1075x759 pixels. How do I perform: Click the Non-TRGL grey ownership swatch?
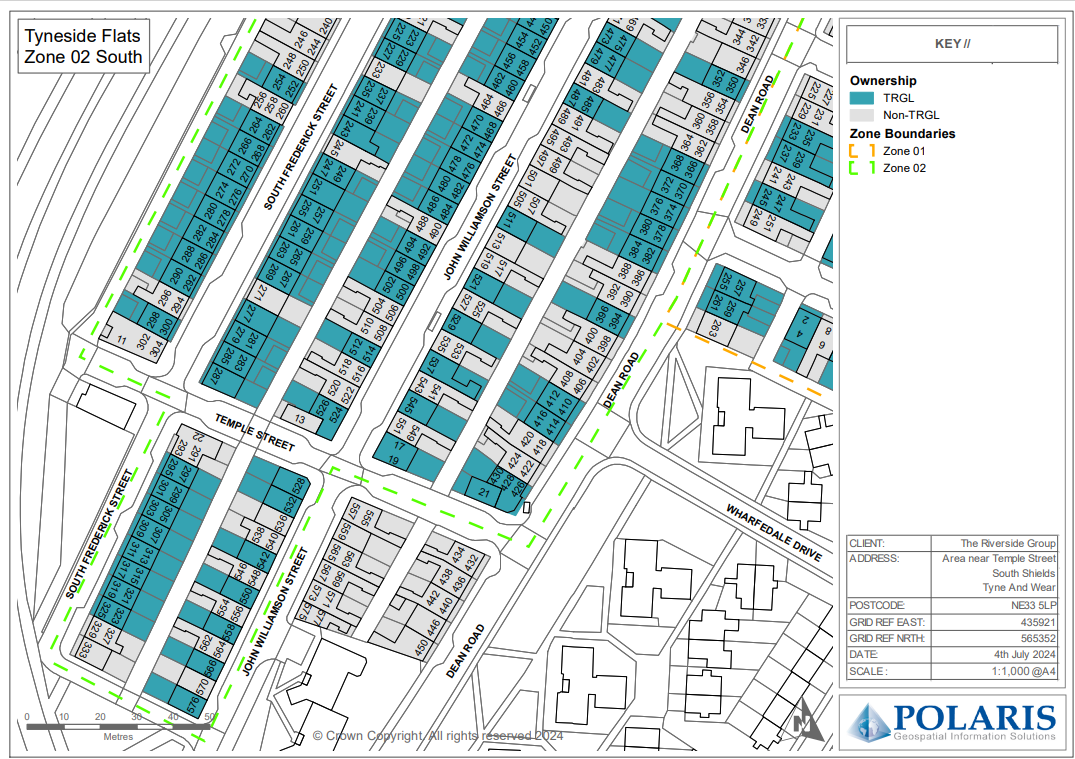point(862,115)
